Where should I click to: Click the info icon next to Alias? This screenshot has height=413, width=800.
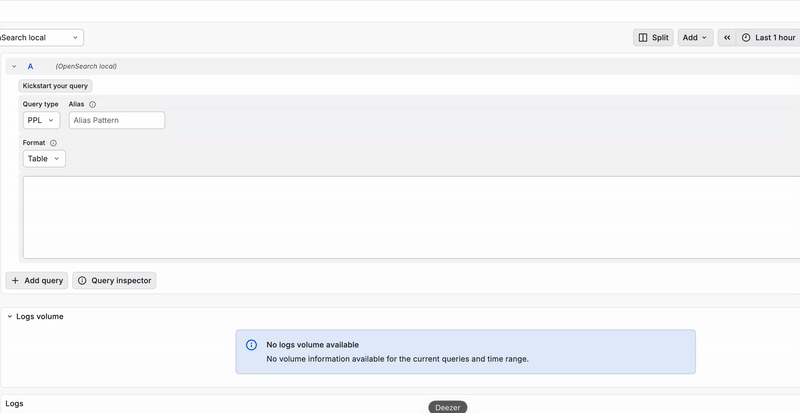pos(93,104)
